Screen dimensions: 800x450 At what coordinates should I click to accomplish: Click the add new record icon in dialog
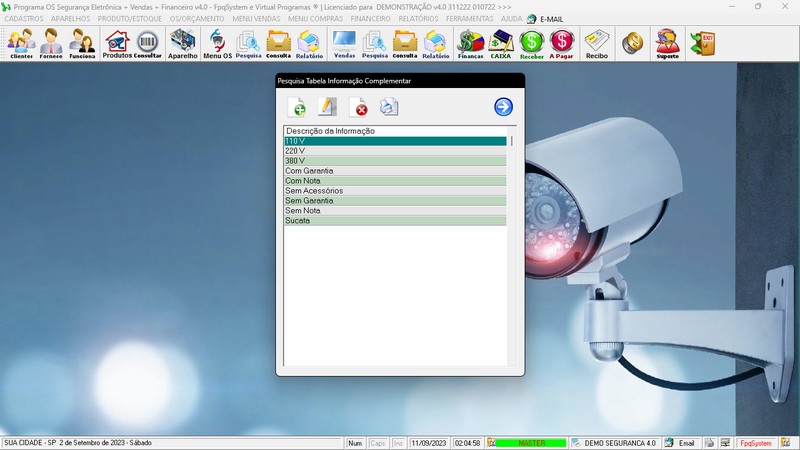(x=297, y=107)
